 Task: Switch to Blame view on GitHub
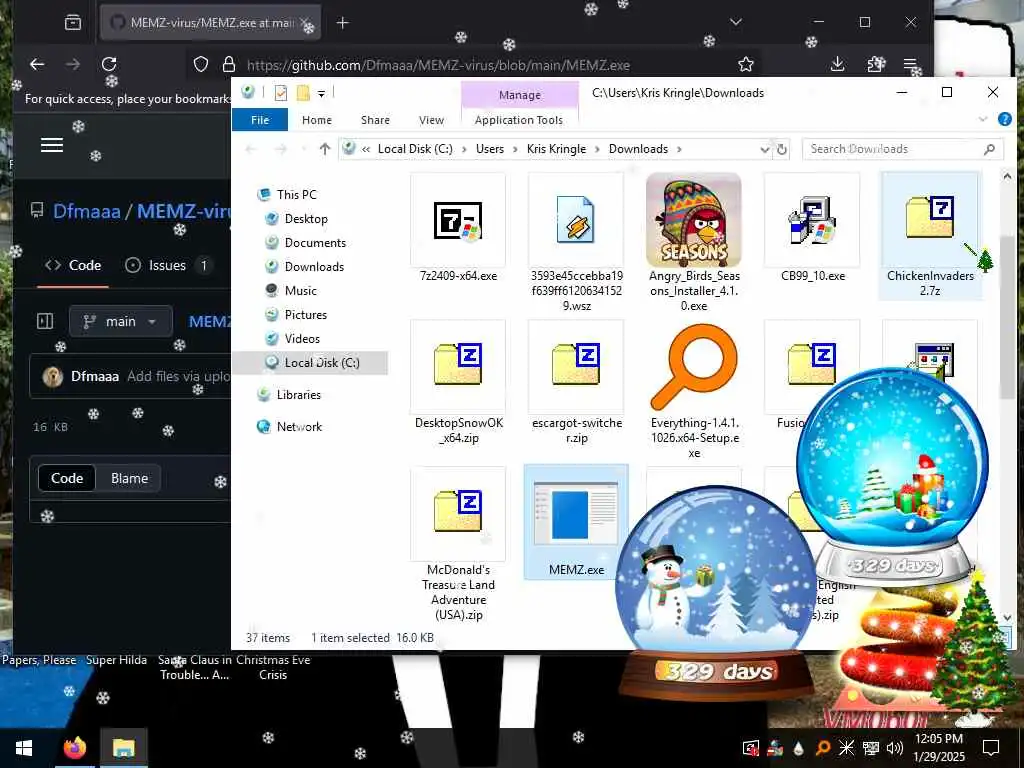[129, 478]
